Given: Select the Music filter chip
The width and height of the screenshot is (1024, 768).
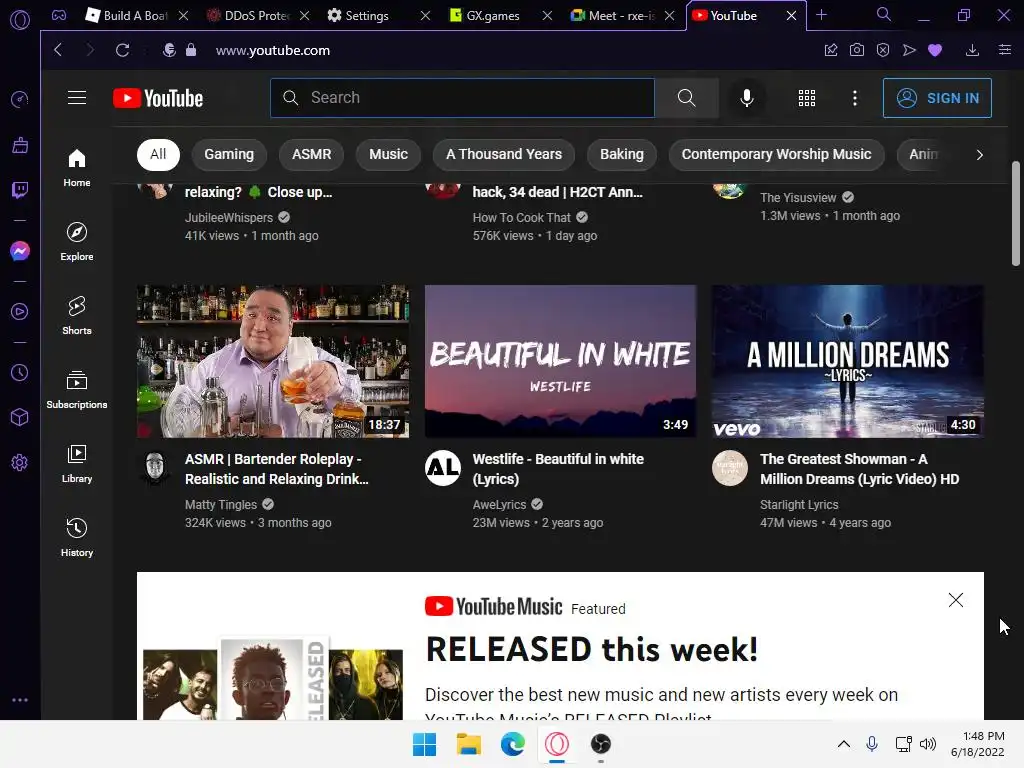Looking at the screenshot, I should [x=388, y=155].
